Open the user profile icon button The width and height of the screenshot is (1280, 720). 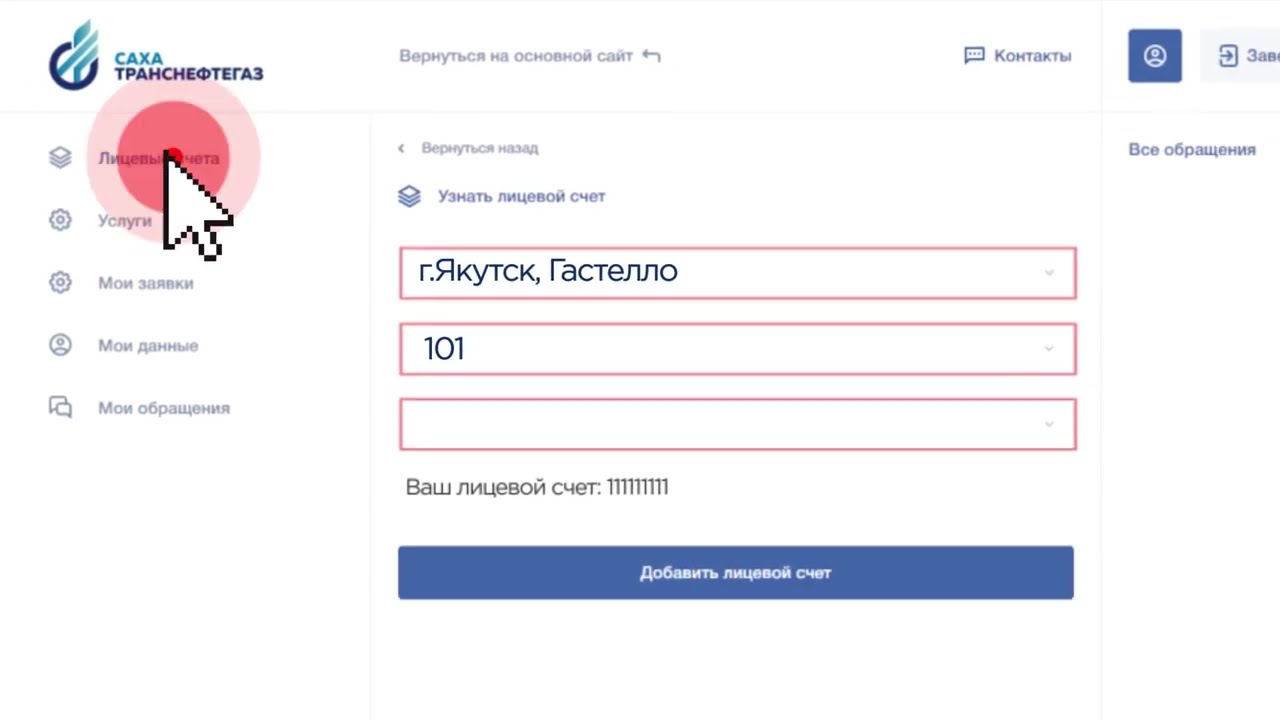point(1155,56)
